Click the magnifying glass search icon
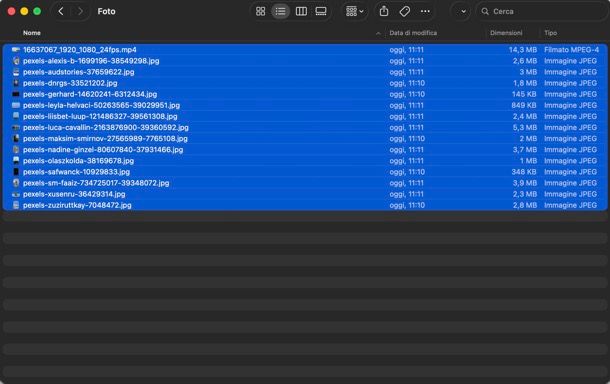This screenshot has width=610, height=384. 485,11
